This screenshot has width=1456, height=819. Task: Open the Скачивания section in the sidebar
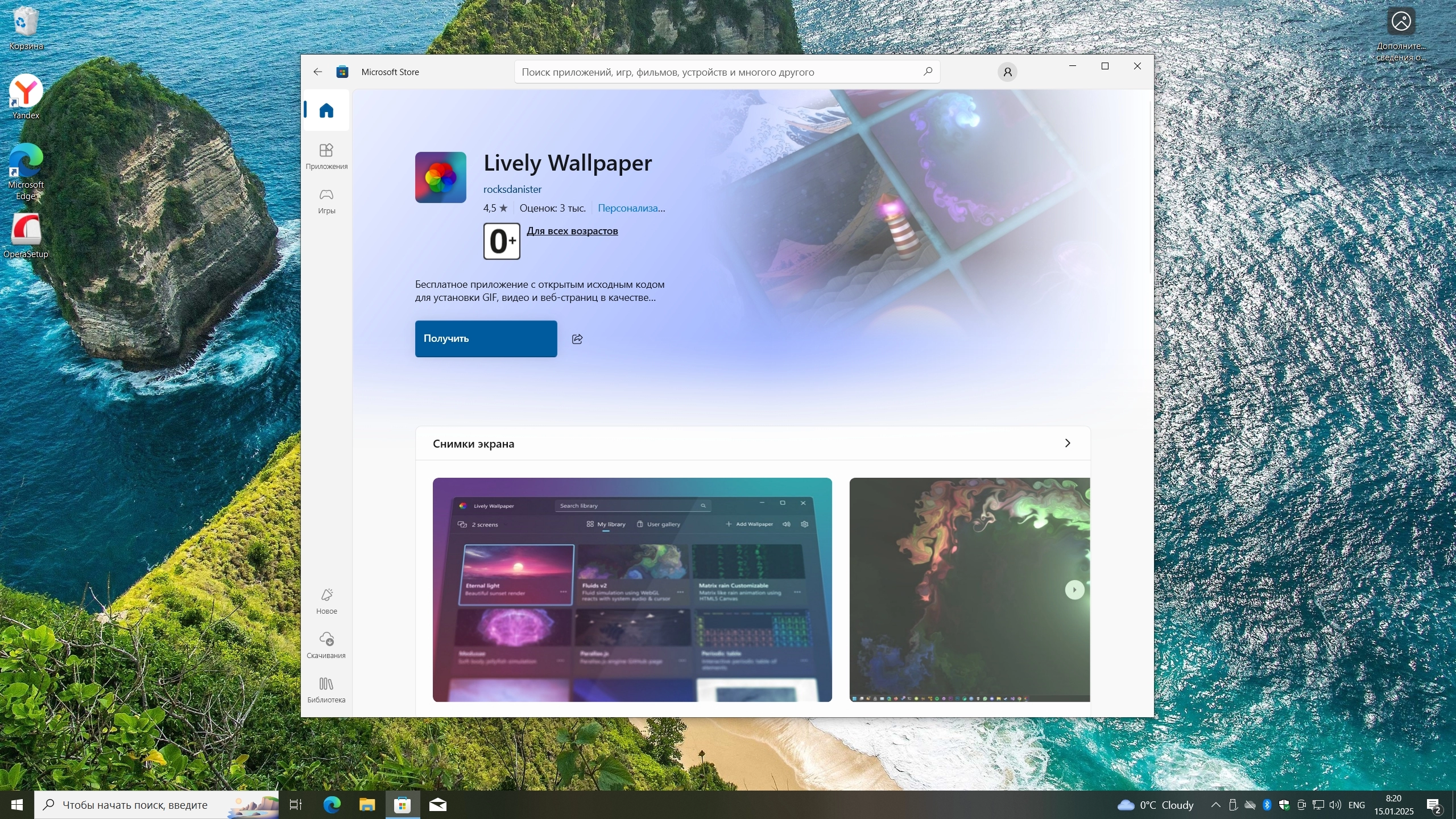click(326, 645)
